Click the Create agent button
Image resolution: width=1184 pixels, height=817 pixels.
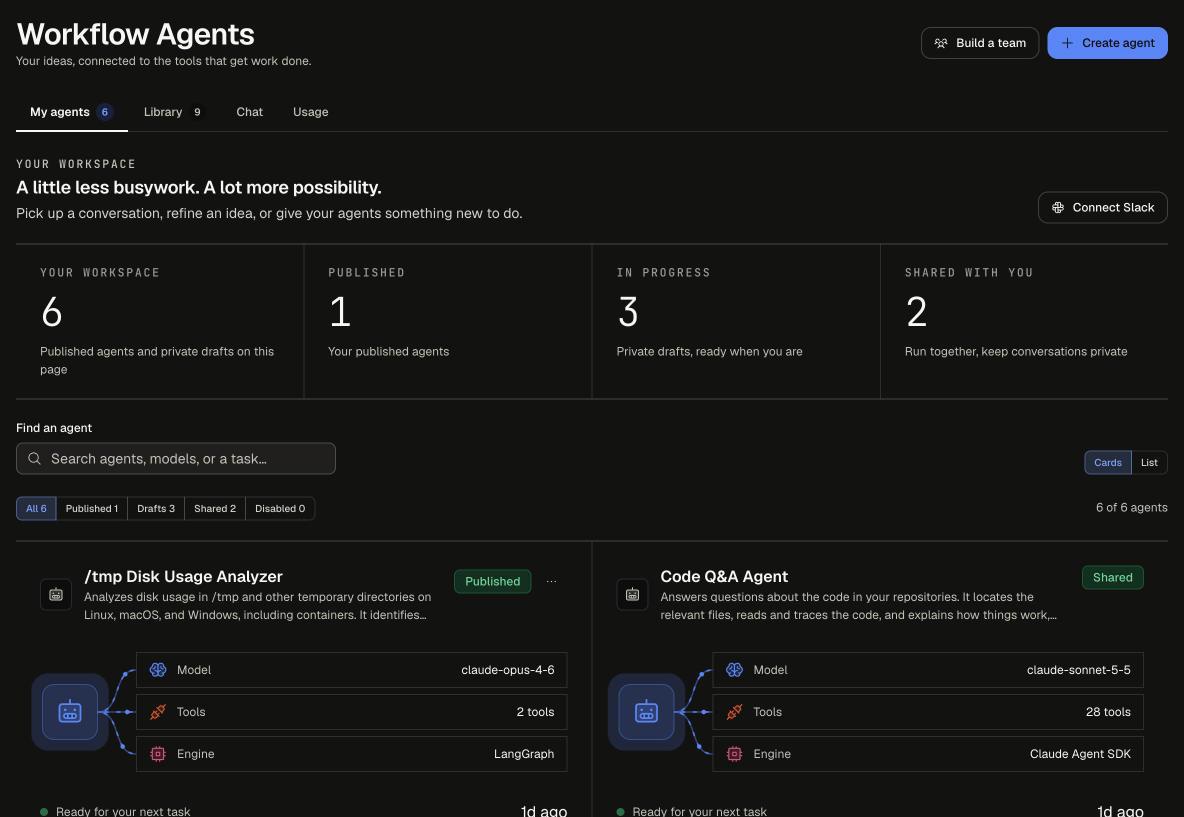[x=1107, y=43]
